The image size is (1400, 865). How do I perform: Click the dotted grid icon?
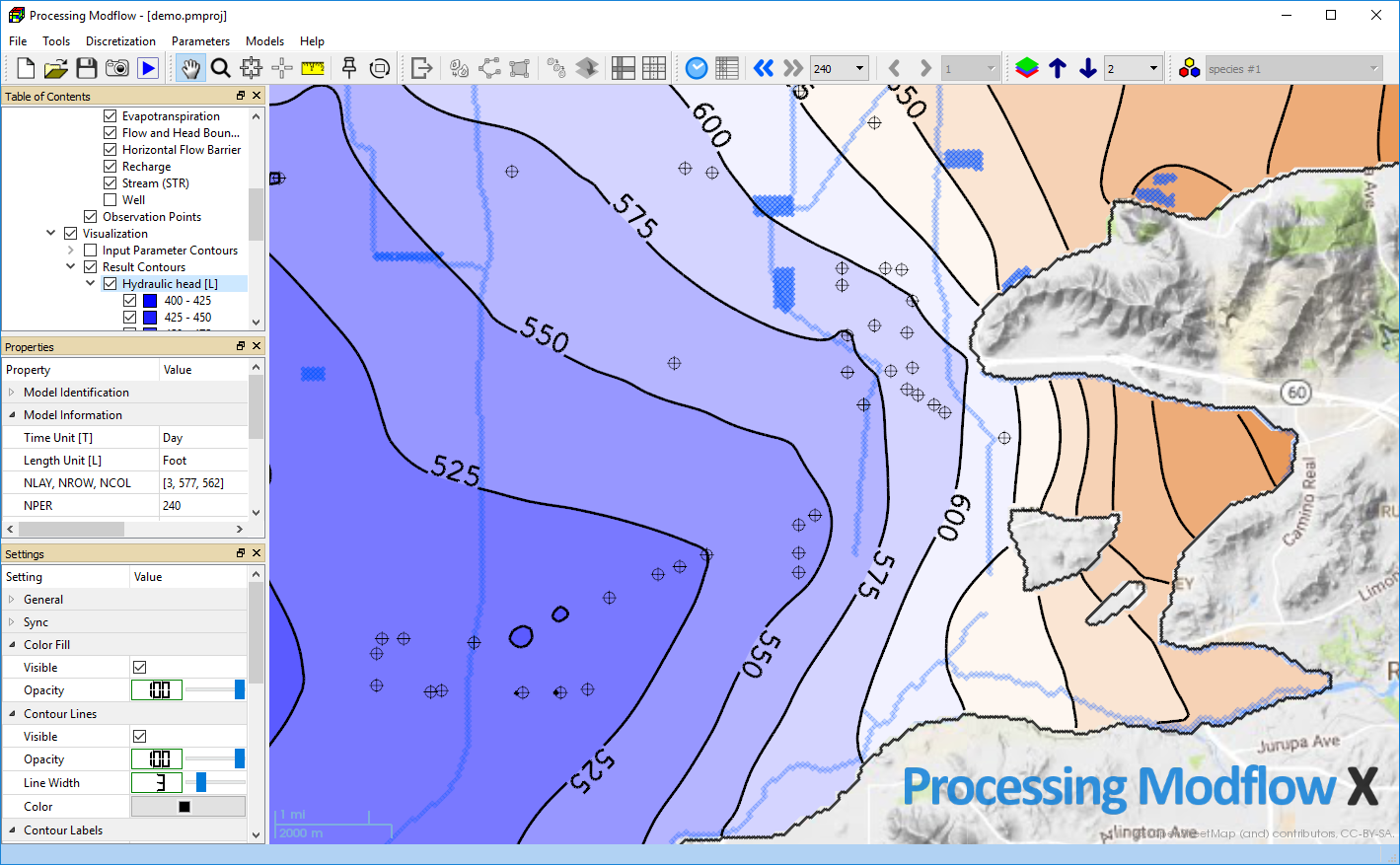(x=654, y=68)
